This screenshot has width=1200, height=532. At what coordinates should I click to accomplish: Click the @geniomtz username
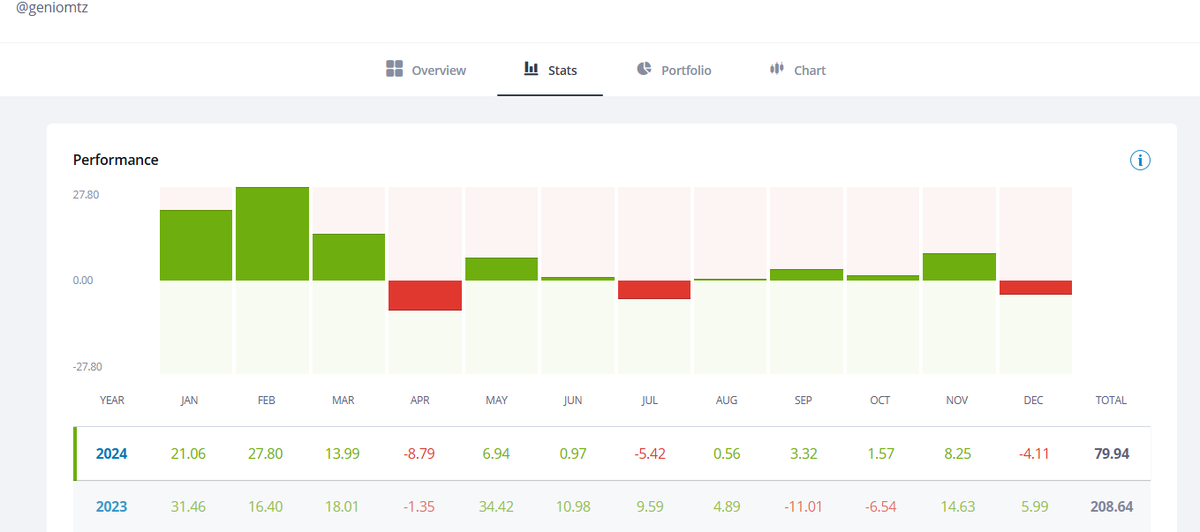[50, 6]
